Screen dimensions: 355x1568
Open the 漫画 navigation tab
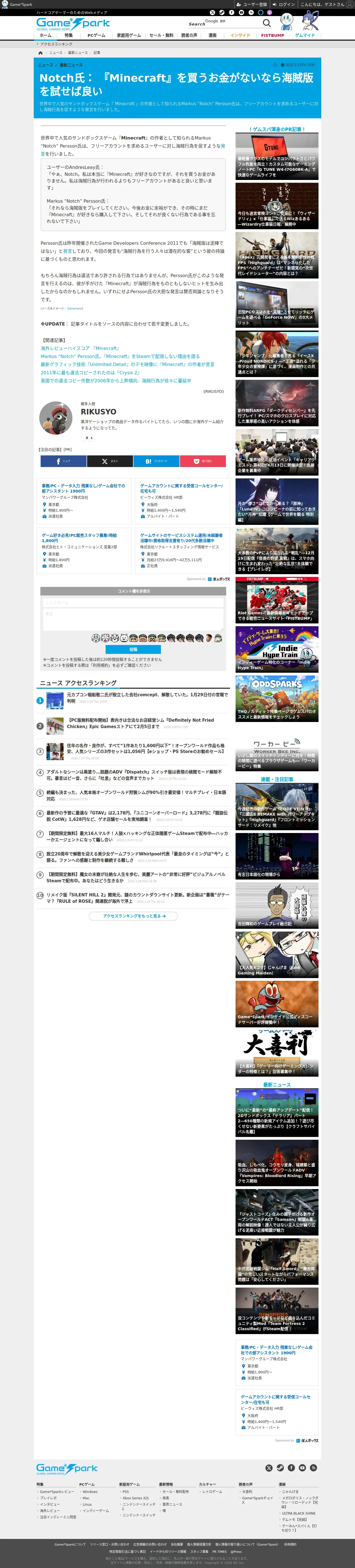click(213, 35)
